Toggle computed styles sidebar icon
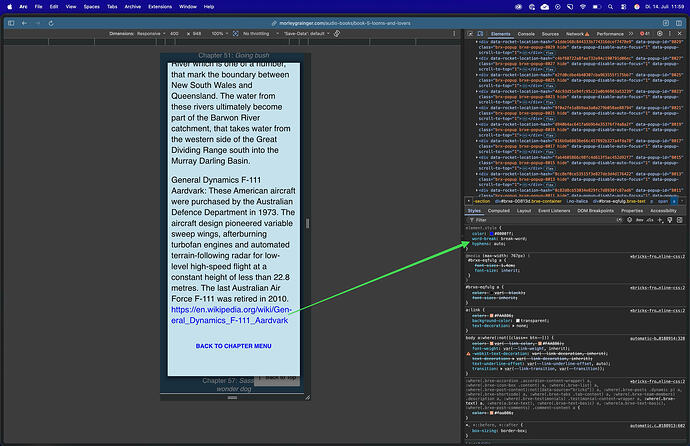 coord(679,220)
